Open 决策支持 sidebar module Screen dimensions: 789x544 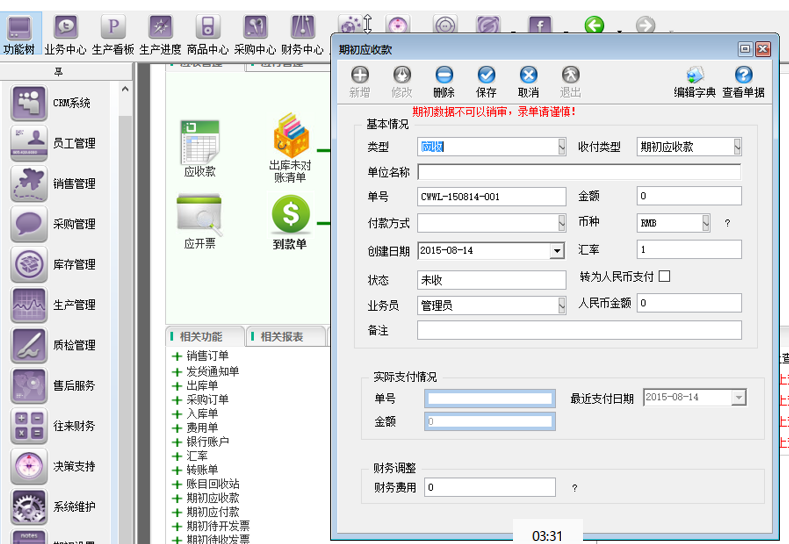click(x=53, y=466)
